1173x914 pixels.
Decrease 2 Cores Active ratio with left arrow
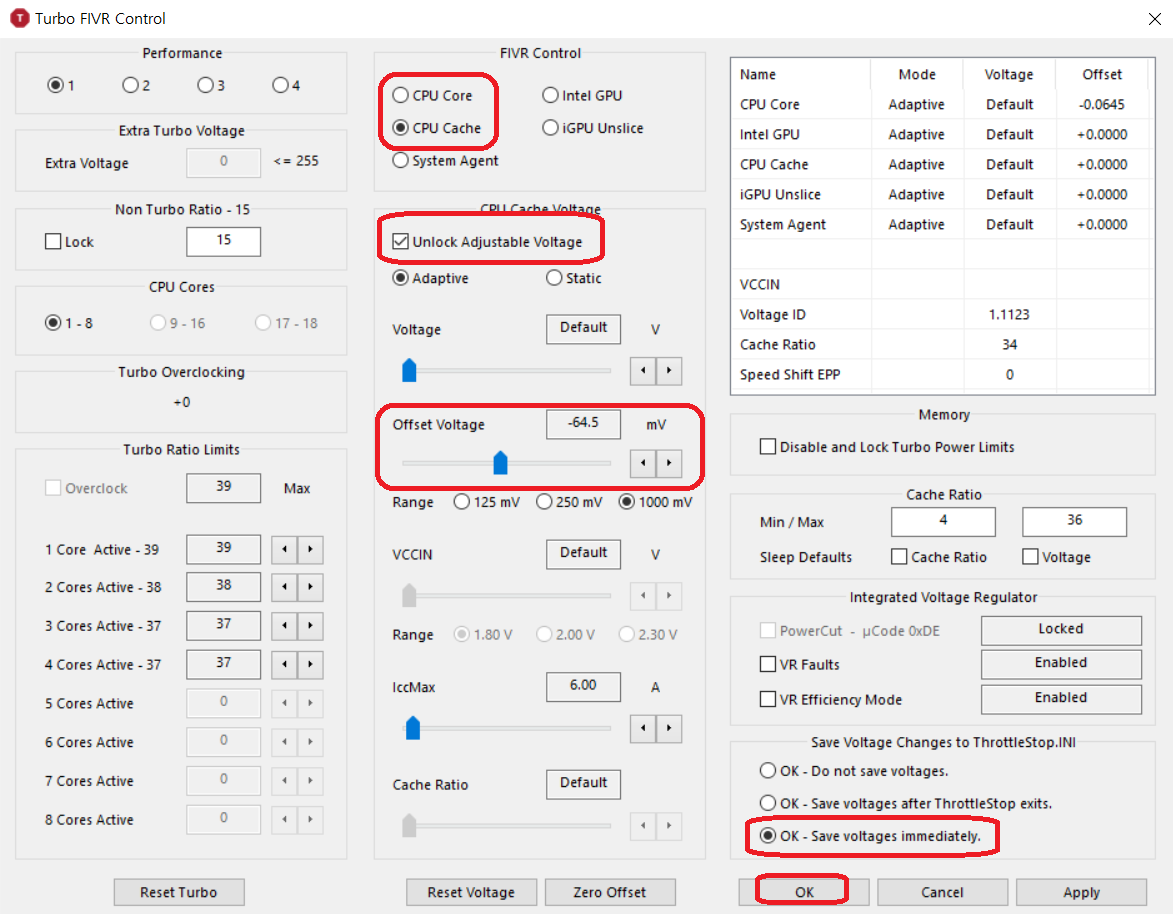tap(284, 587)
